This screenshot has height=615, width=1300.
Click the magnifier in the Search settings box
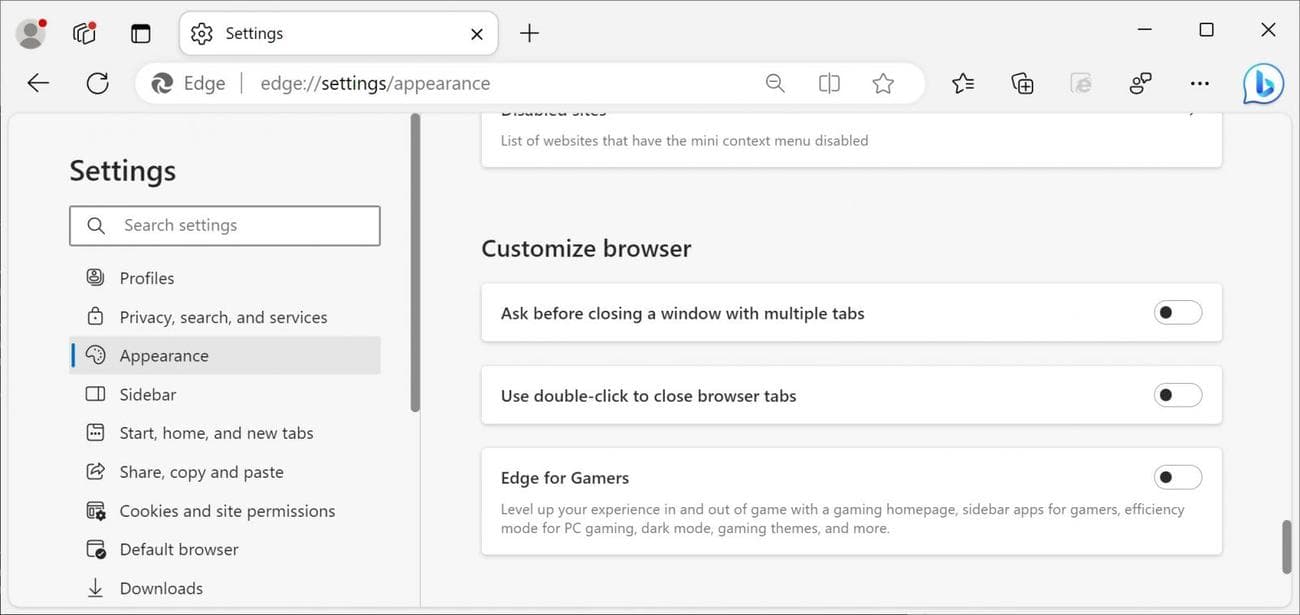pos(95,225)
